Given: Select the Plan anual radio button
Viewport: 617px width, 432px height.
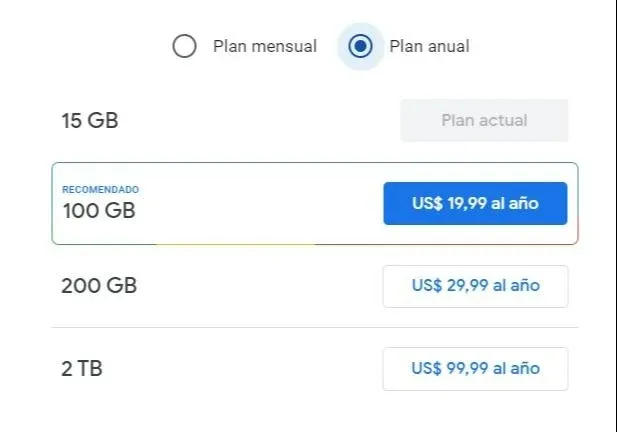Looking at the screenshot, I should tap(361, 46).
